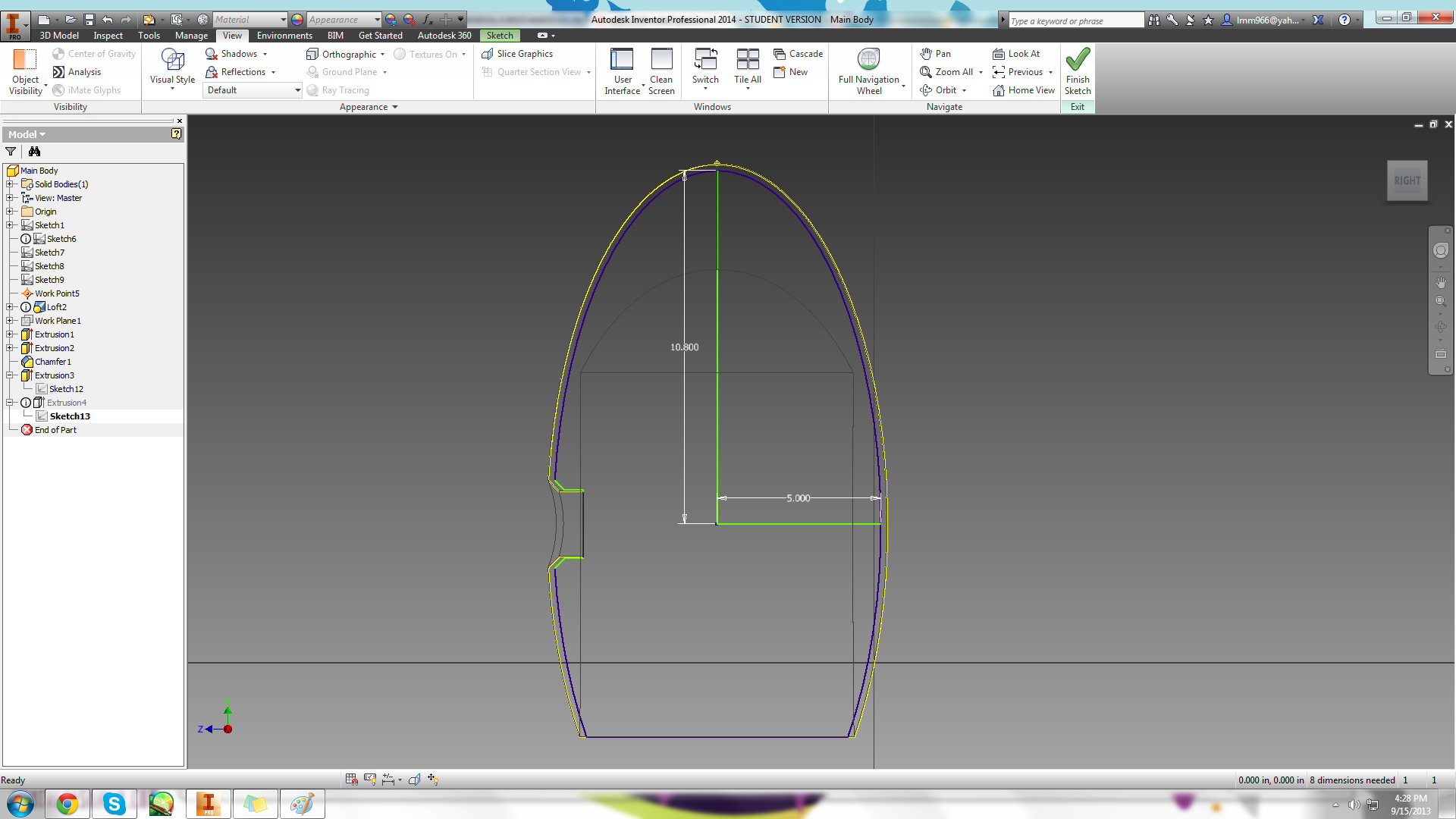The image size is (1456, 819).
Task: Expand the Origin folder node
Action: click(x=10, y=212)
